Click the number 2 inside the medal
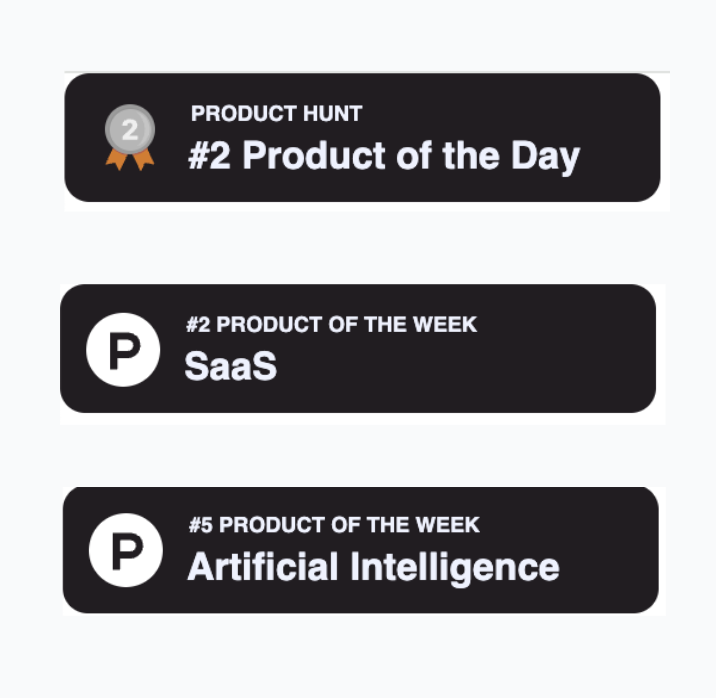716x698 pixels. 130,130
